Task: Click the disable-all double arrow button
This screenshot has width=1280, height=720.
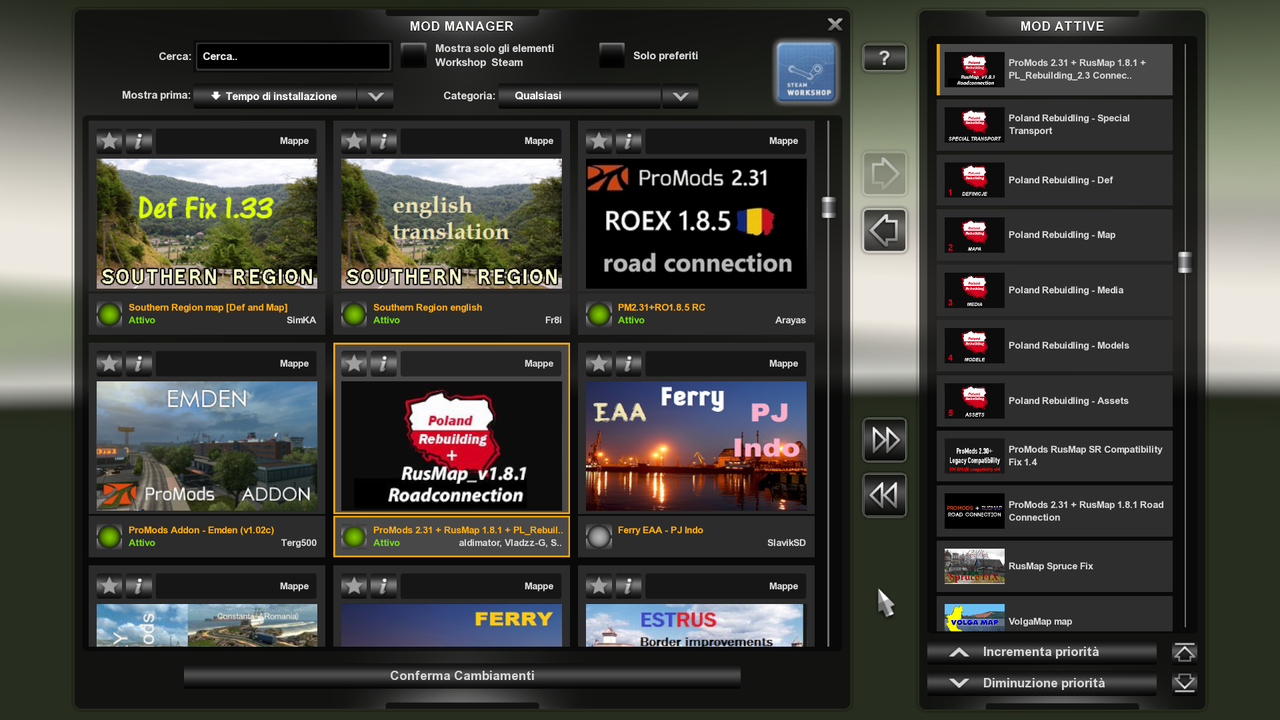Action: 884,495
